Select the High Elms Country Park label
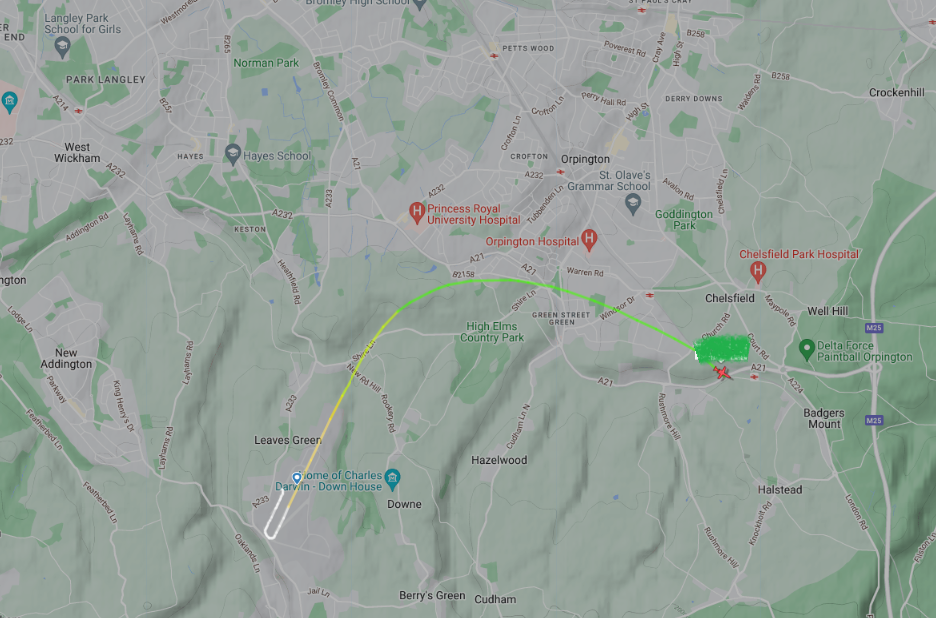Viewport: 936px width, 618px height. [492, 331]
